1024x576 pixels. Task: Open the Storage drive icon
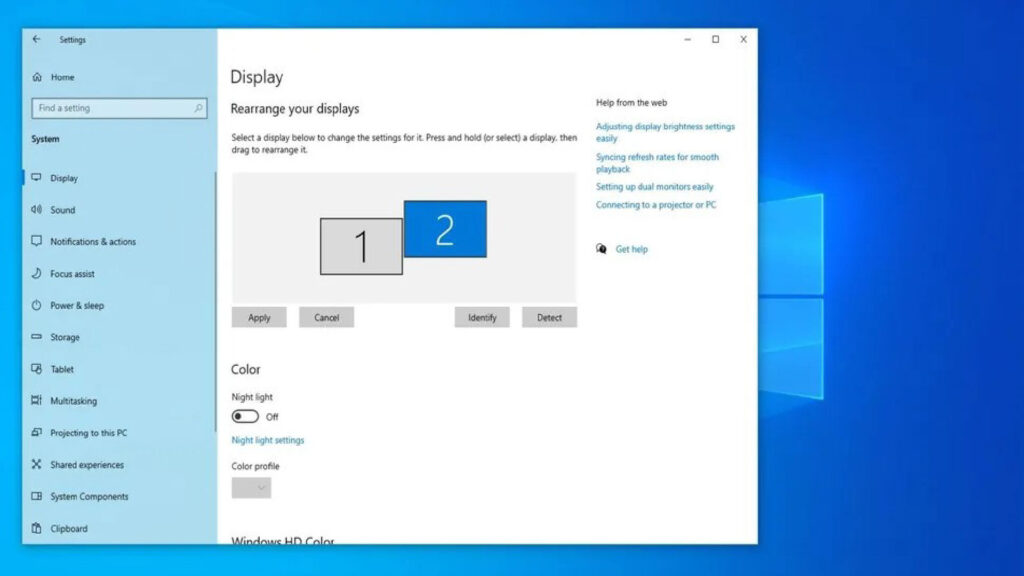coord(37,337)
